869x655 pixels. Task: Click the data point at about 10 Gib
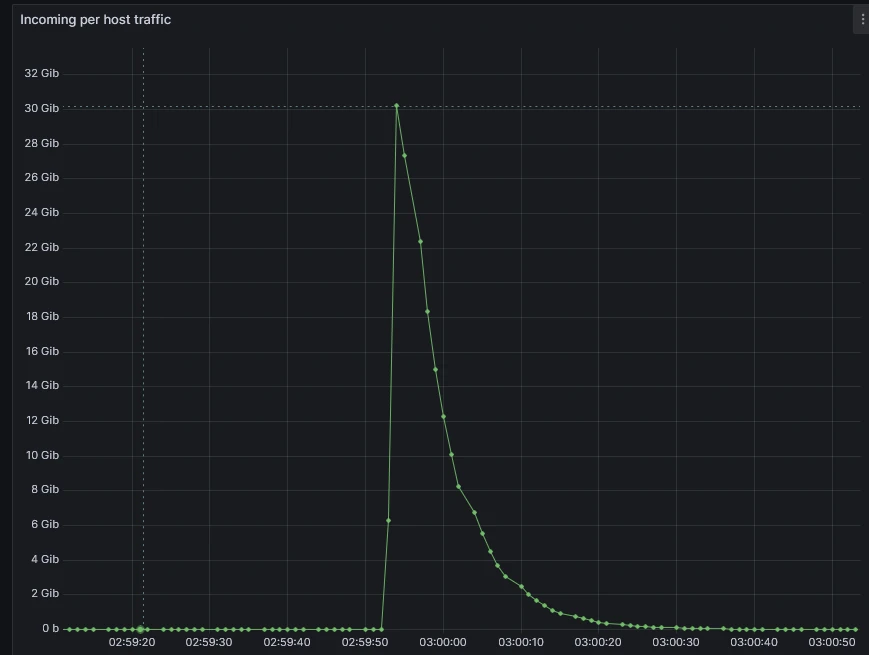(451, 455)
